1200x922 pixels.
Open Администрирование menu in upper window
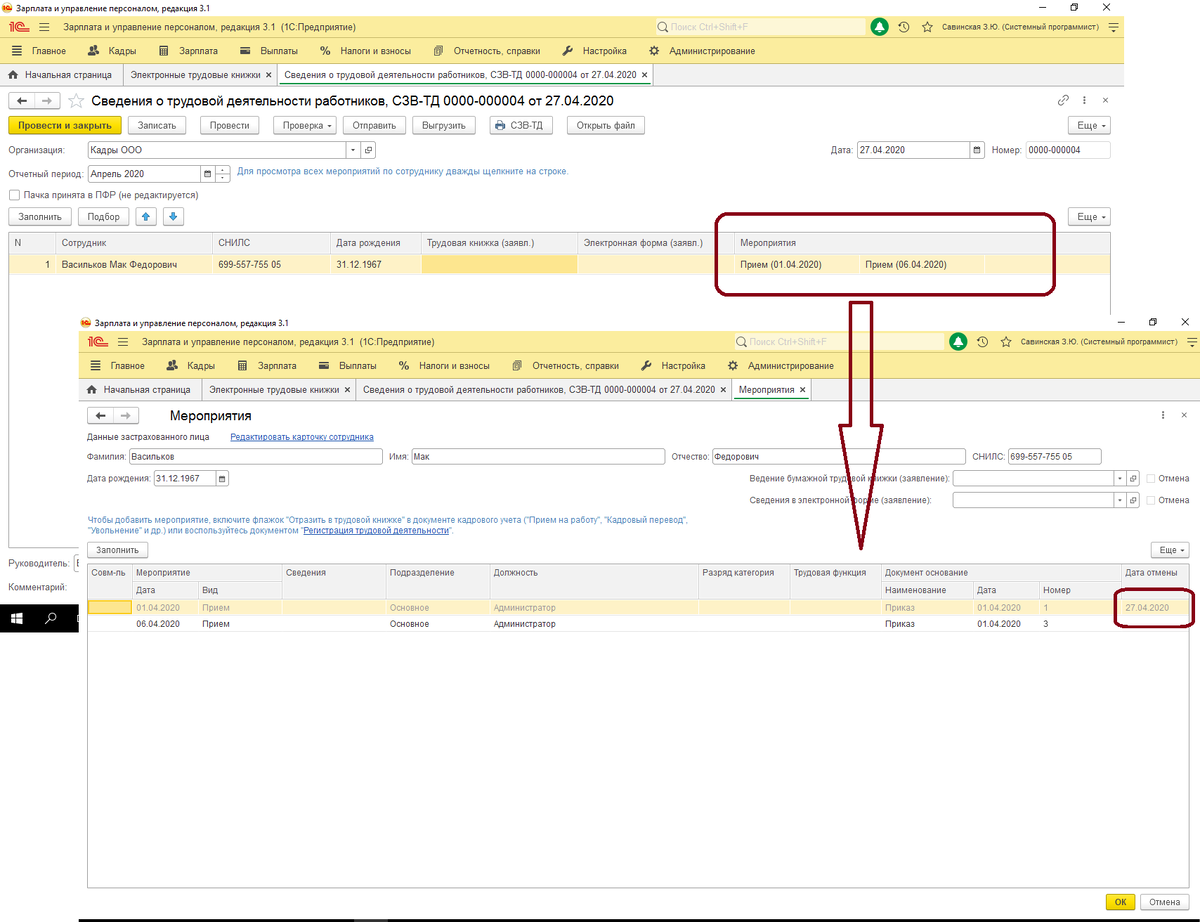click(x=702, y=50)
